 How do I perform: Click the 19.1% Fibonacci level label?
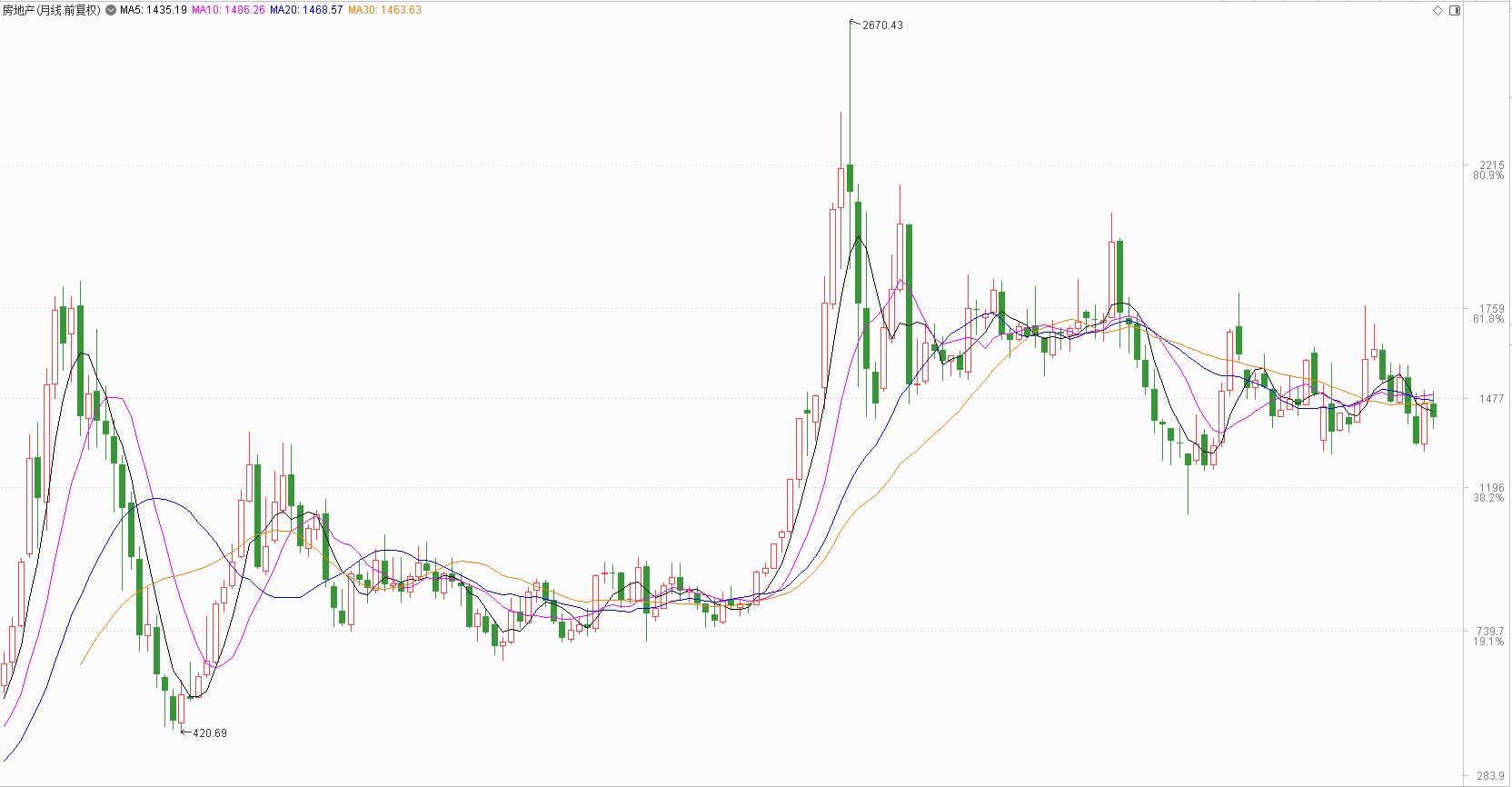(1488, 642)
